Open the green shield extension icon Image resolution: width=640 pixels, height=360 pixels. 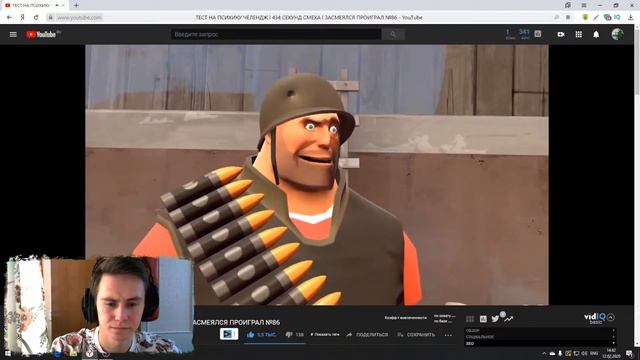tap(585, 18)
